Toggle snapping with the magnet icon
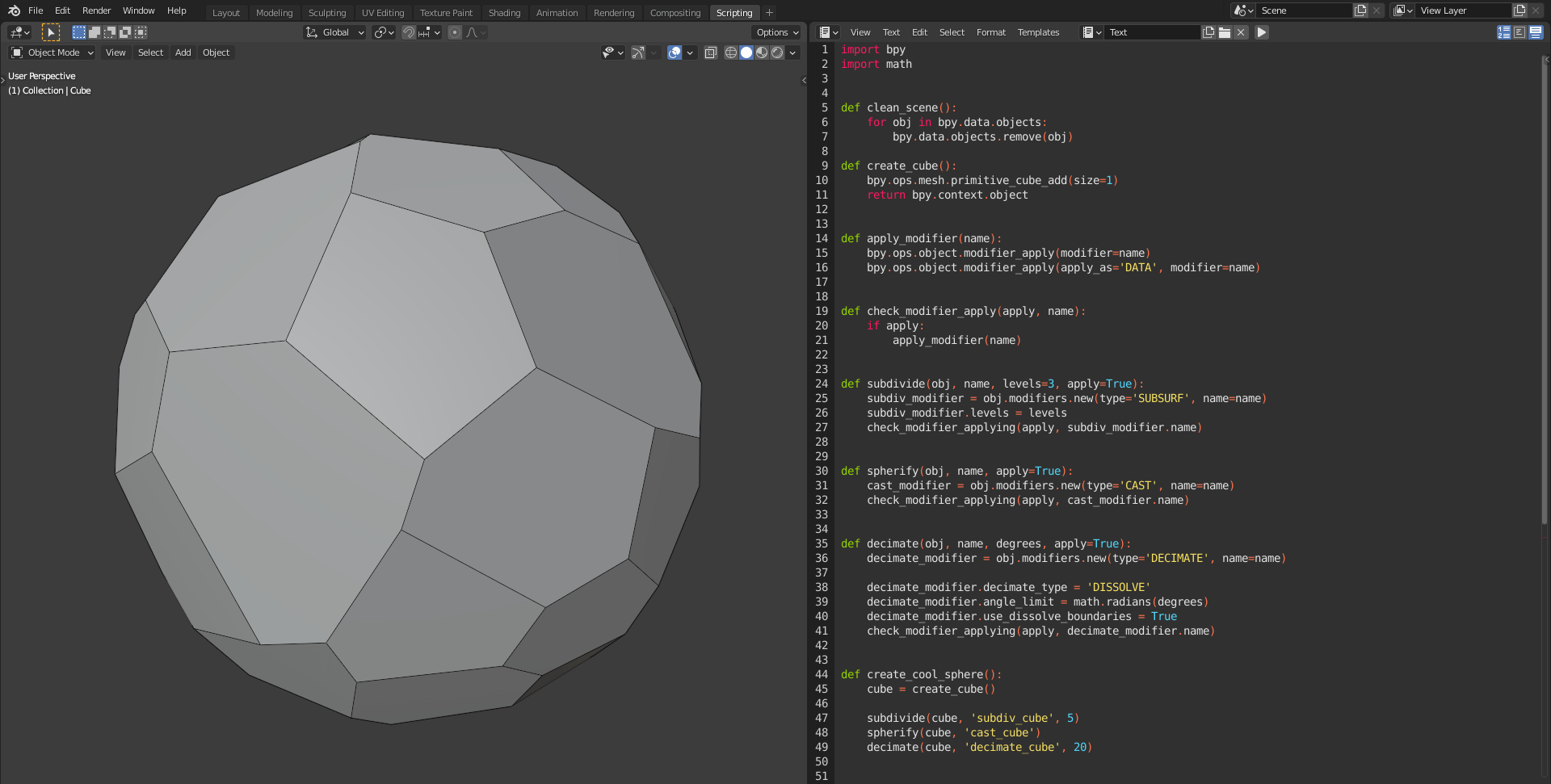 pyautogui.click(x=409, y=32)
